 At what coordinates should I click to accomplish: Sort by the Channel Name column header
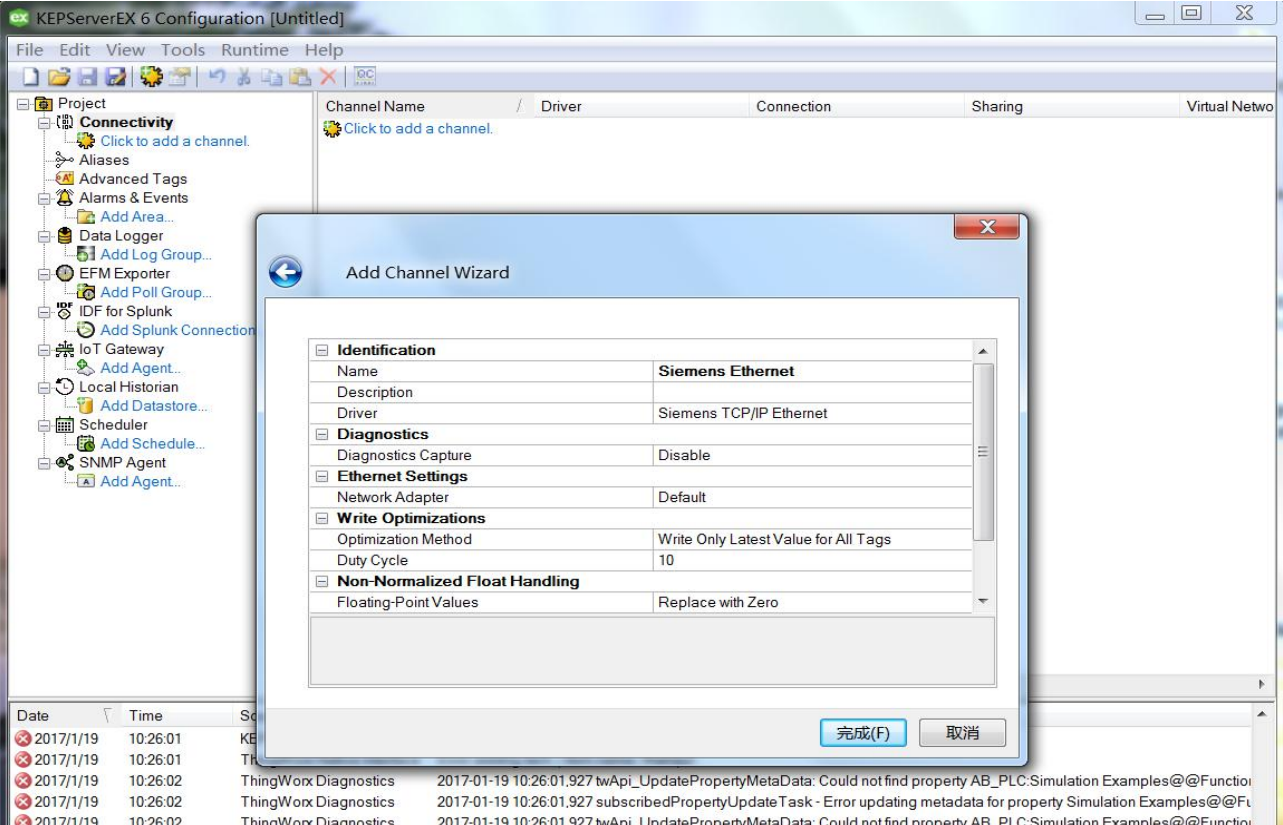click(x=424, y=106)
